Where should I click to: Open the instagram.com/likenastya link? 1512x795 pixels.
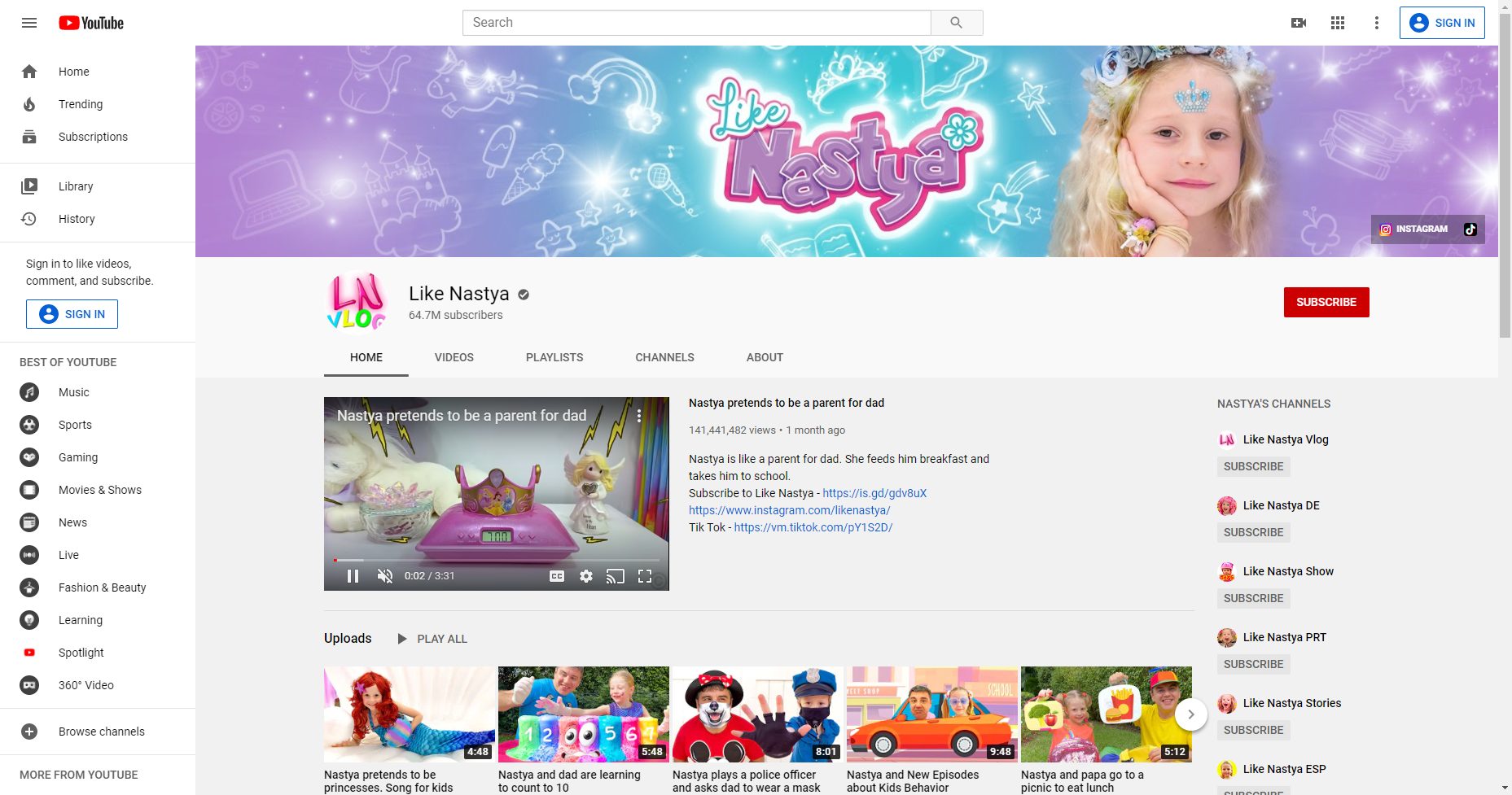coord(790,510)
